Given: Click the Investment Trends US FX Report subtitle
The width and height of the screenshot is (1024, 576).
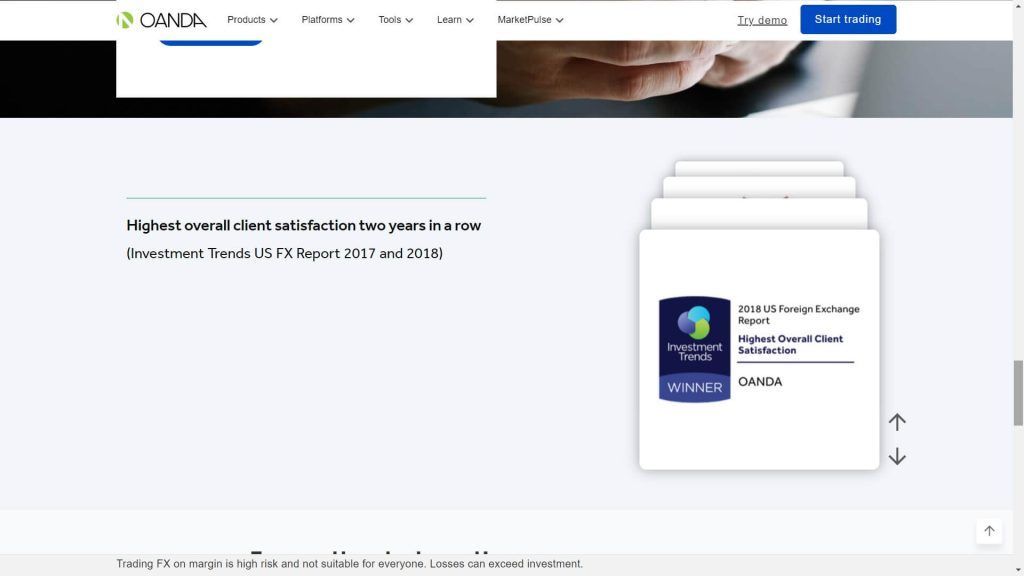Looking at the screenshot, I should (284, 253).
